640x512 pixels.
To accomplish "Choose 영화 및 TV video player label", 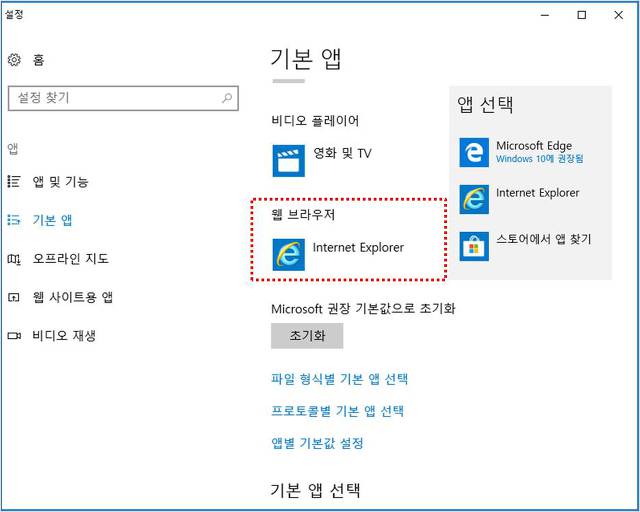I will pyautogui.click(x=342, y=154).
